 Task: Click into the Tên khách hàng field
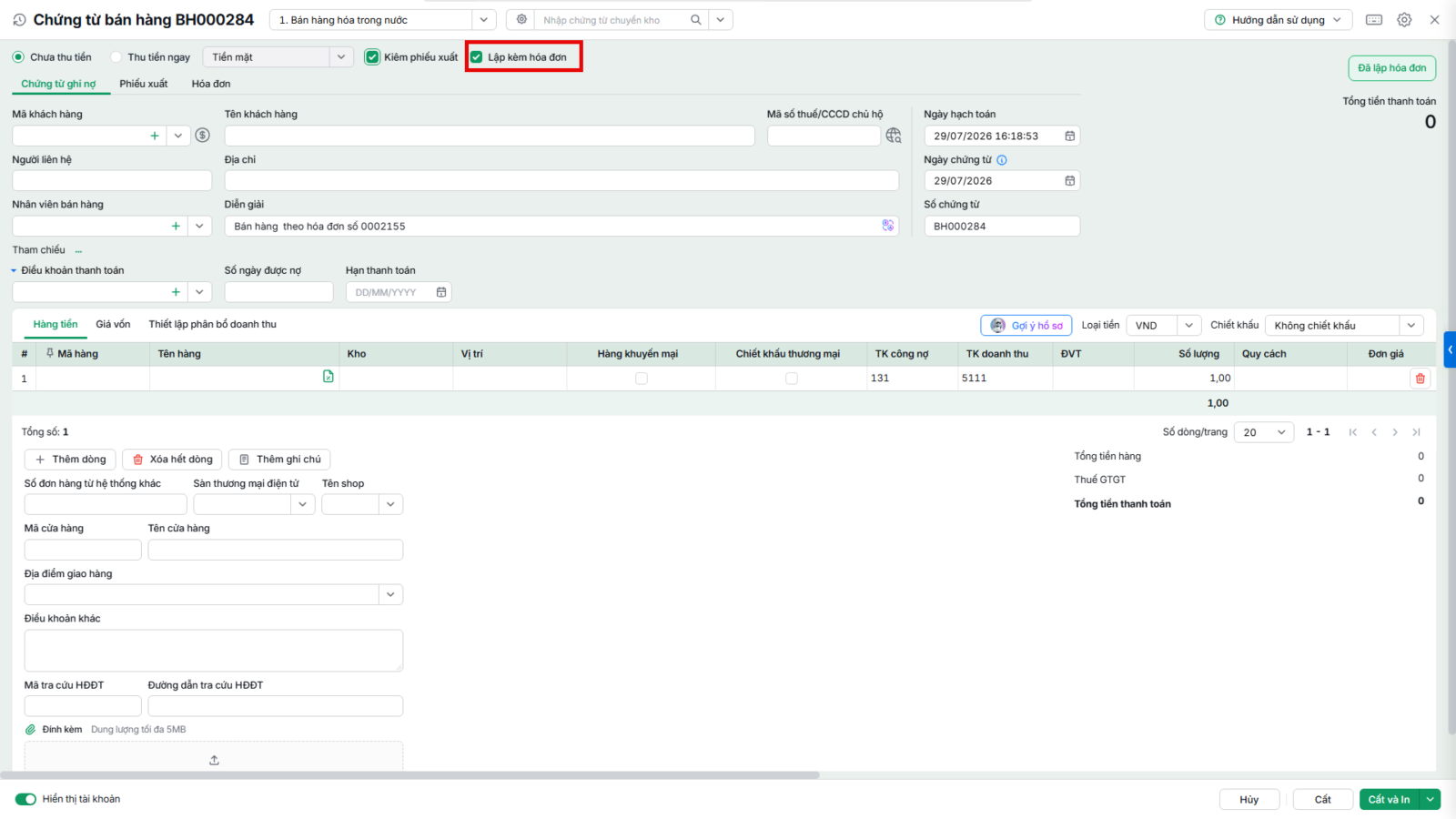(490, 136)
